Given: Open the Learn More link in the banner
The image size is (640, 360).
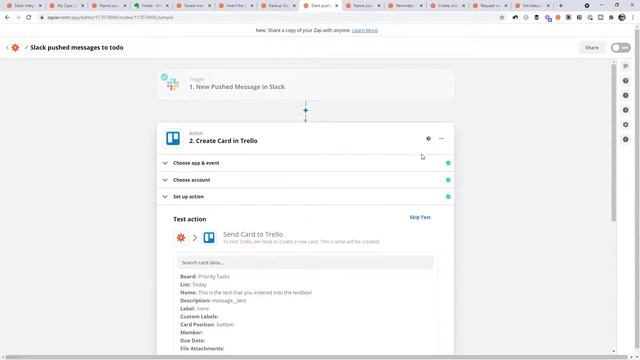Looking at the screenshot, I should (x=364, y=30).
